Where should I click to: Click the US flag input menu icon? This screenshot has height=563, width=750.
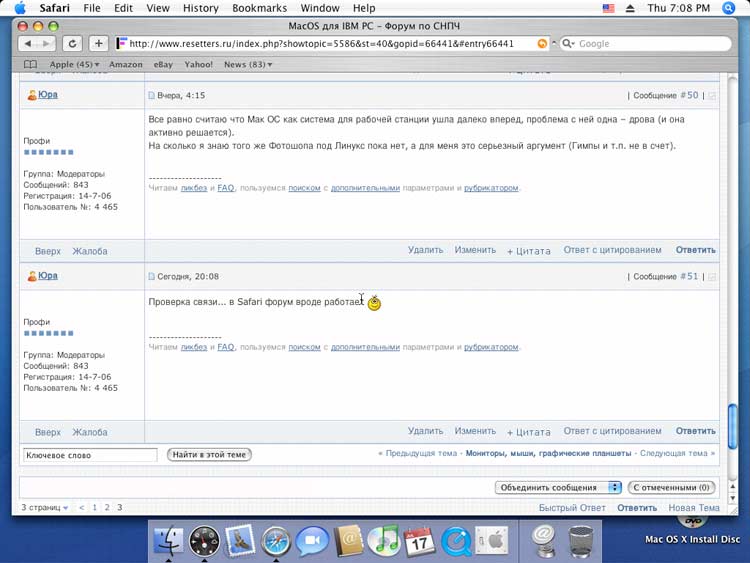608,8
